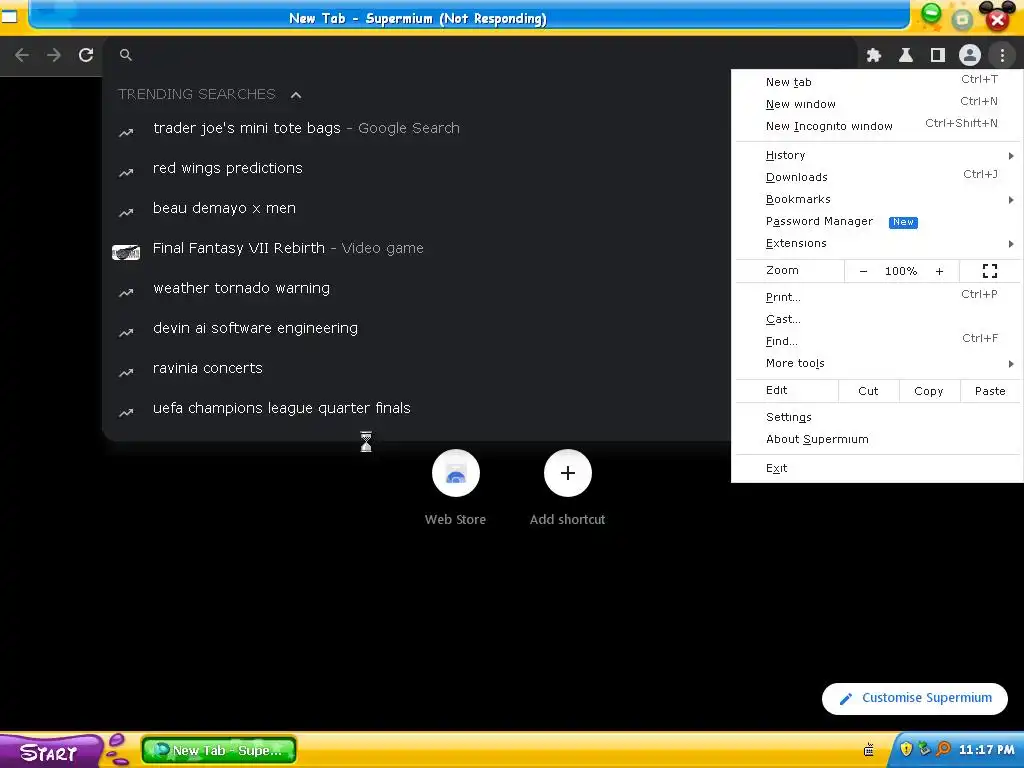The image size is (1024, 768).
Task: Click the trend icon beside 'weather tornado warning'
Action: (126, 293)
